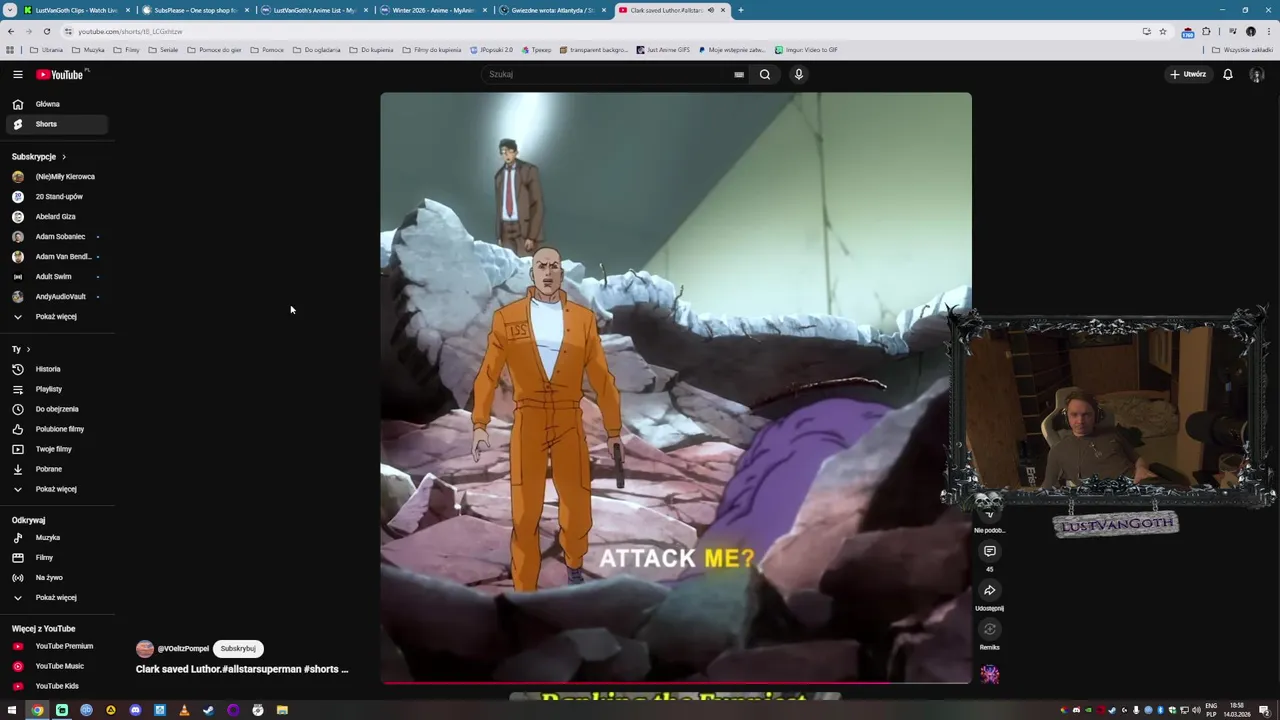Open the Adam Sobaniec channel
Screen dimensions: 1280x720
tap(57, 237)
